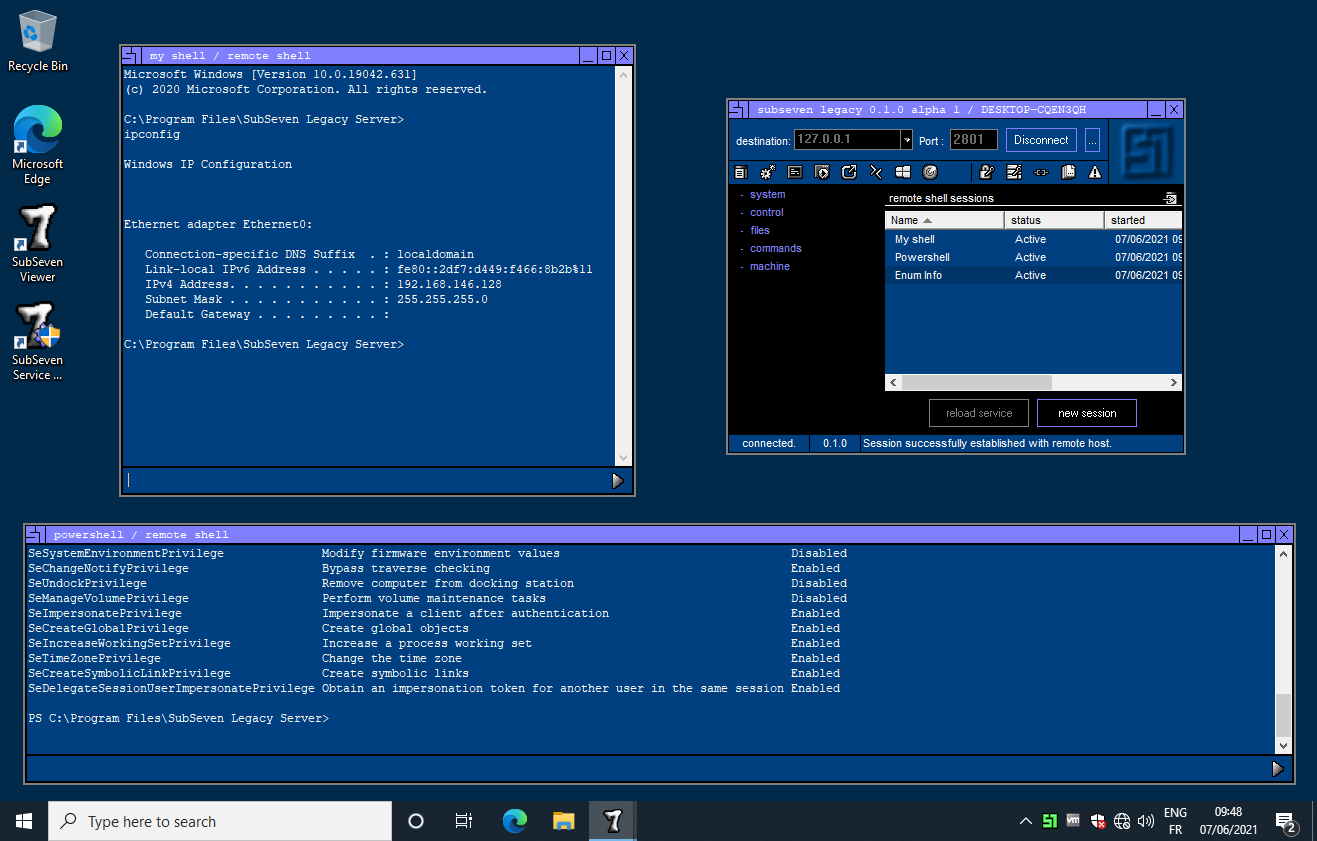The image size is (1317, 841).
Task: Click the new session button
Action: click(x=1086, y=413)
